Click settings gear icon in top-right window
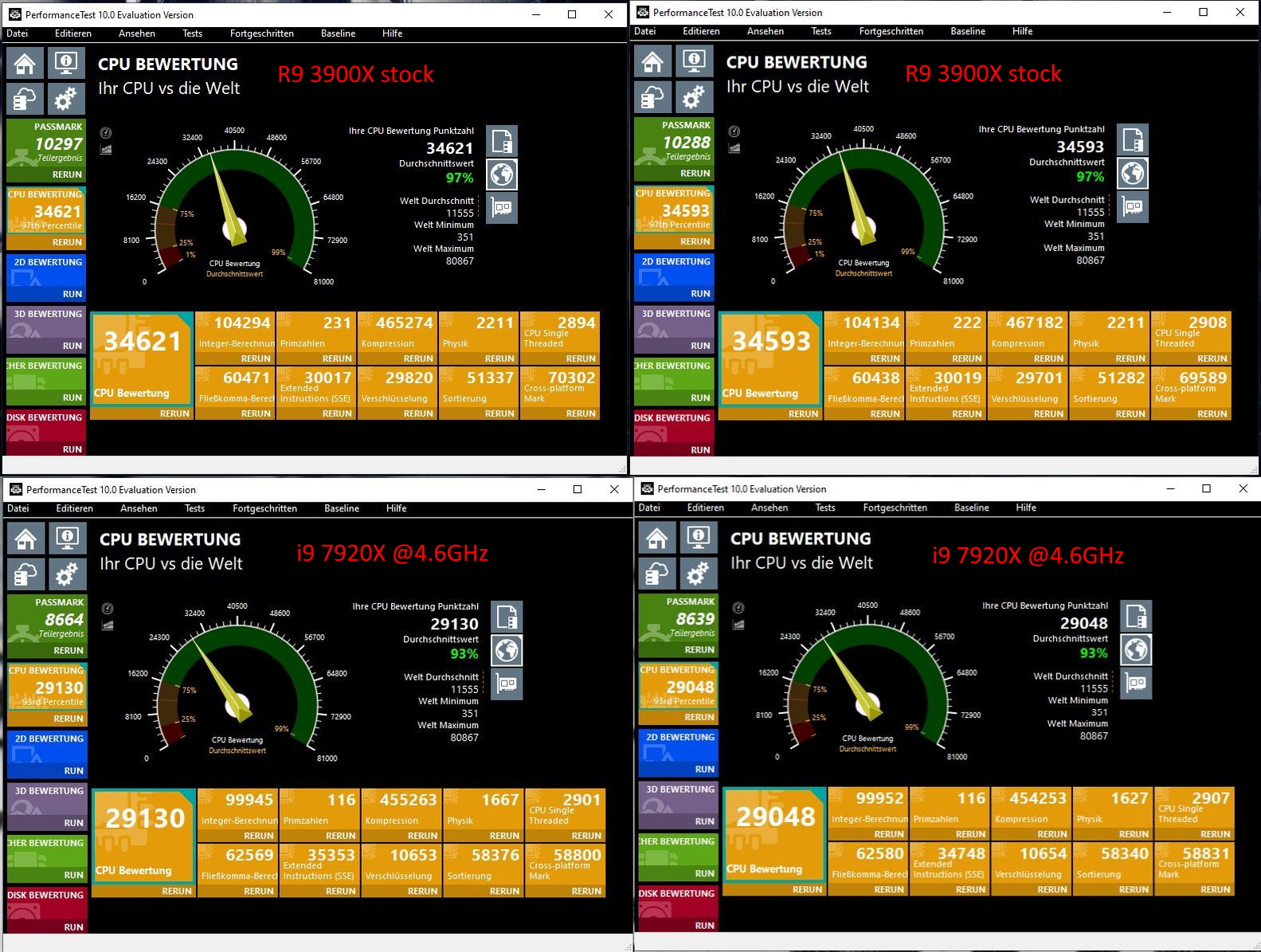The width and height of the screenshot is (1261, 952). 694,98
